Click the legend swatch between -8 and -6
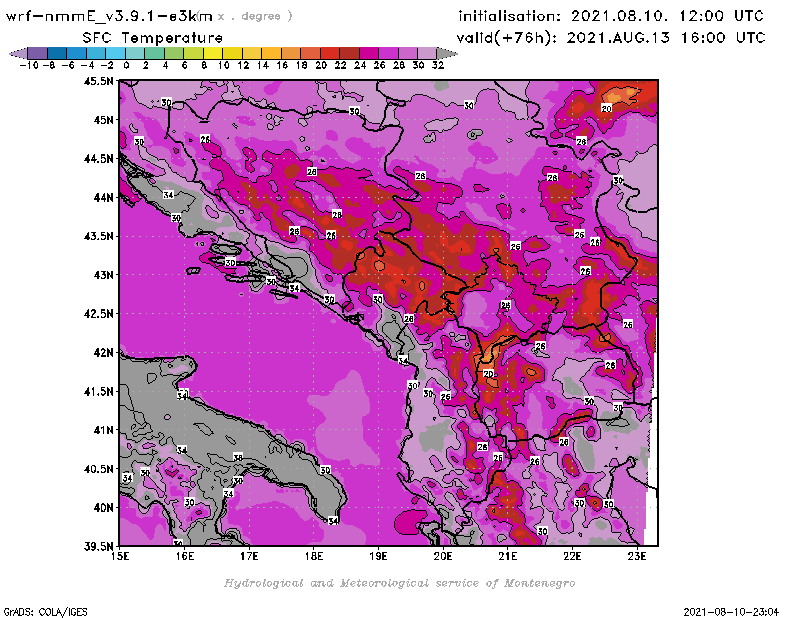This screenshot has width=800, height=618. [x=57, y=53]
